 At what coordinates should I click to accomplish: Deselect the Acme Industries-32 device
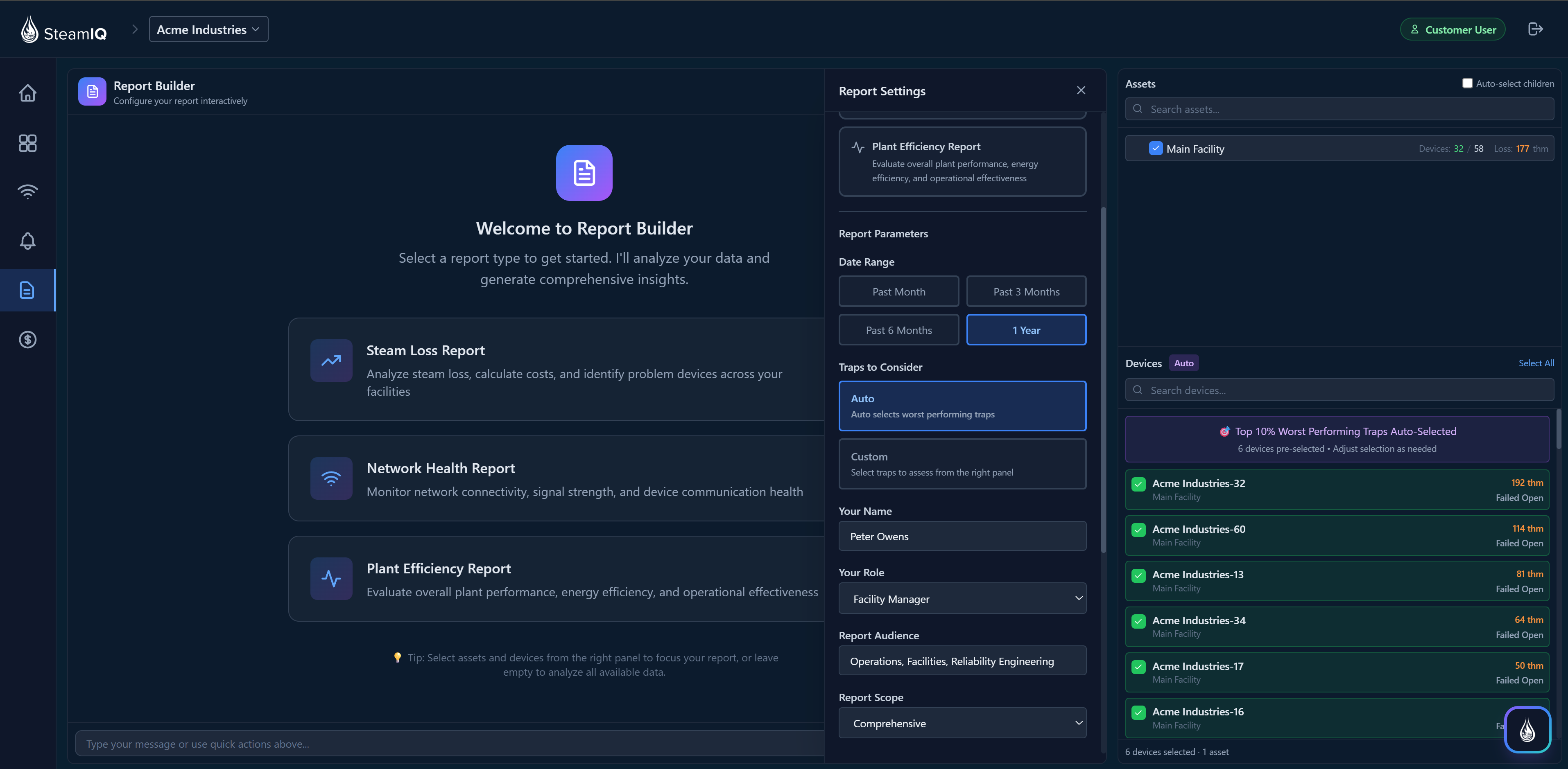[1138, 484]
